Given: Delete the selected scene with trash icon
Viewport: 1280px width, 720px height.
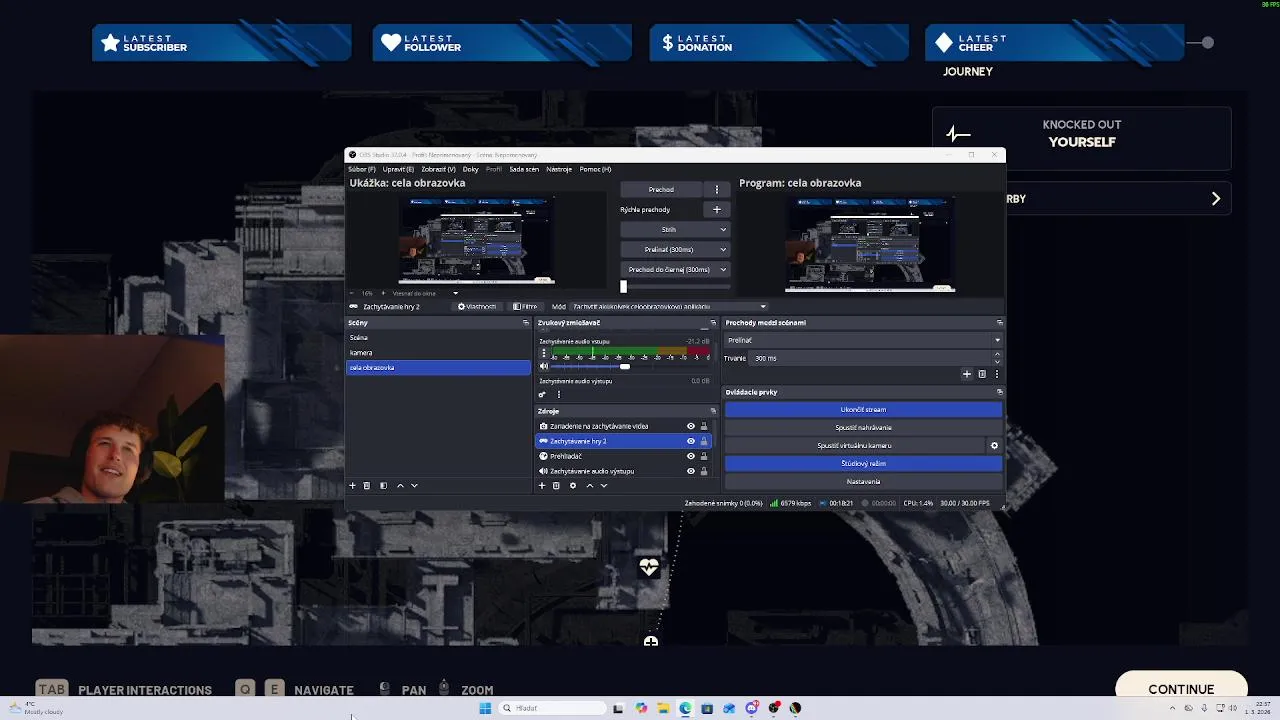Looking at the screenshot, I should pyautogui.click(x=367, y=485).
